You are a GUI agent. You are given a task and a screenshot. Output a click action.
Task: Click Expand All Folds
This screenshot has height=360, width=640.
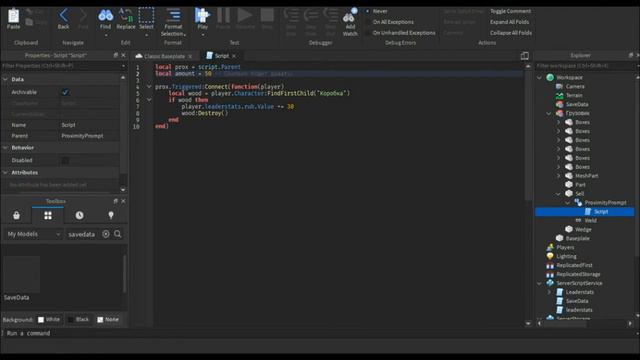pos(509,22)
